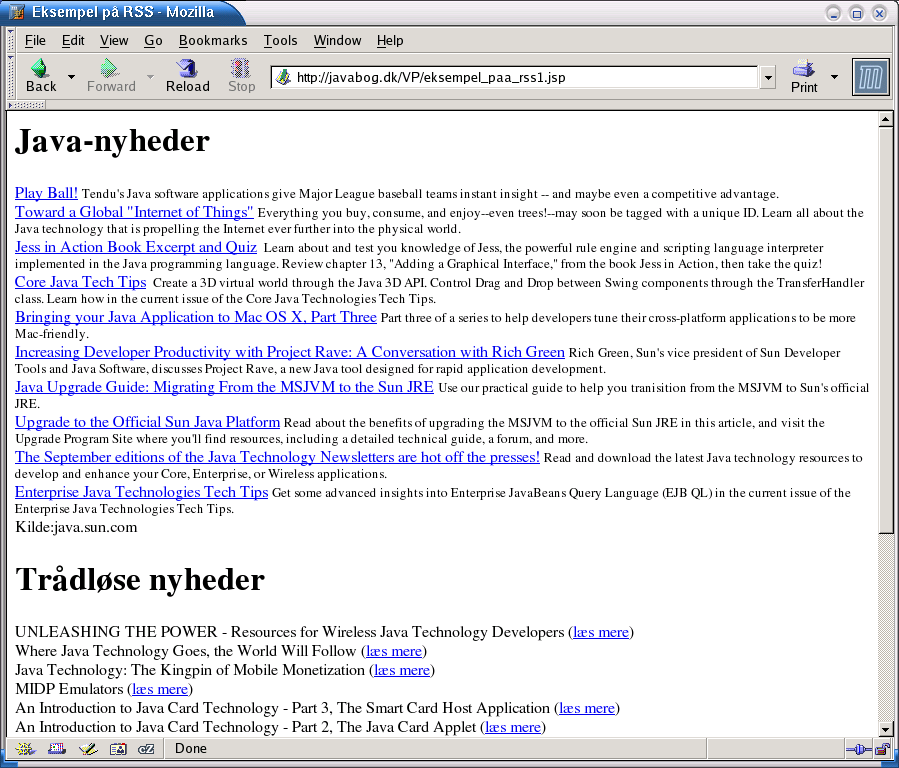
Task: Expand the Print options dropdown arrow
Action: (x=834, y=76)
